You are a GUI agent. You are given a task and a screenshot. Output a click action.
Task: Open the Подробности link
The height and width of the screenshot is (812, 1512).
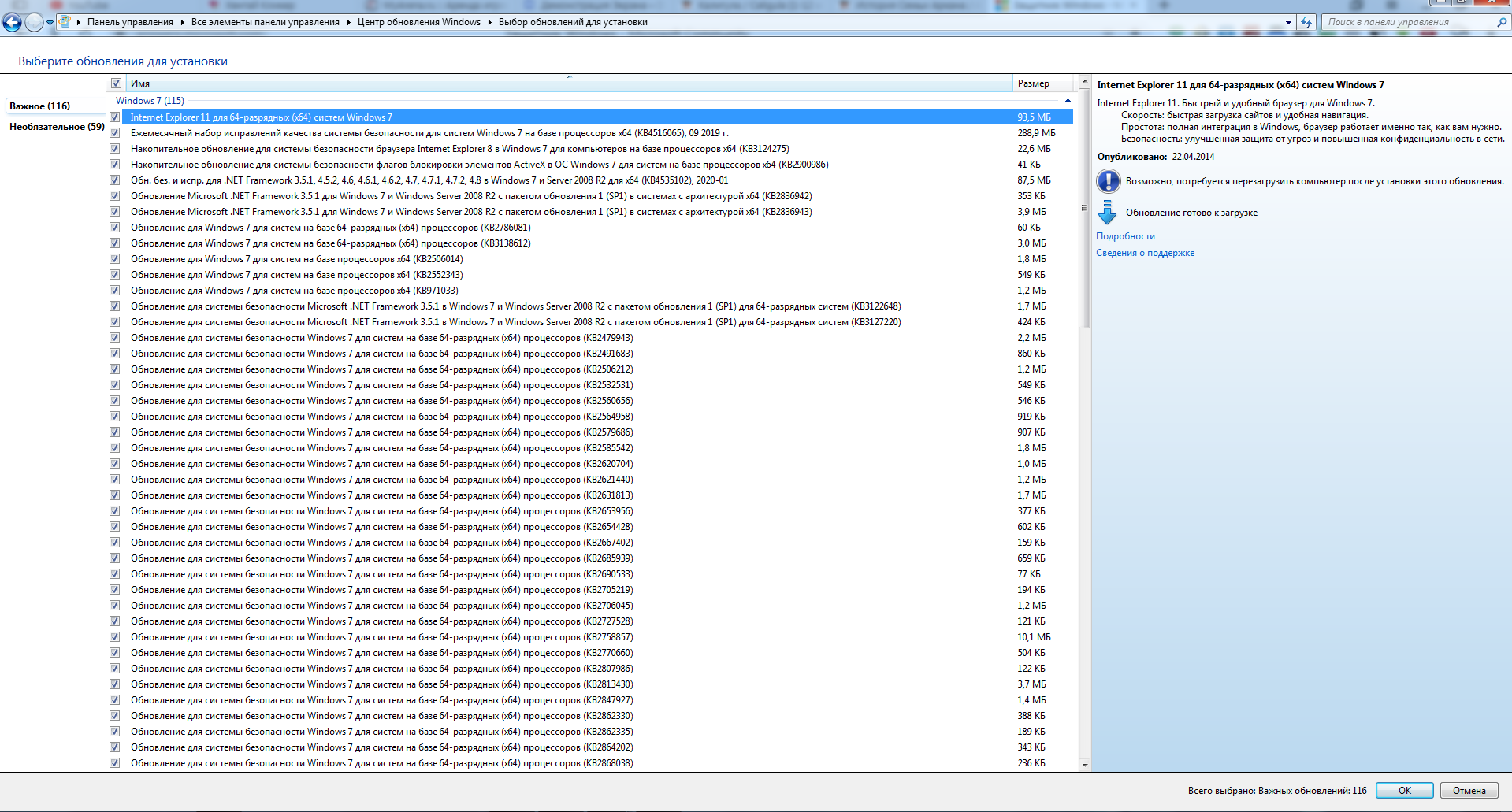(x=1125, y=236)
